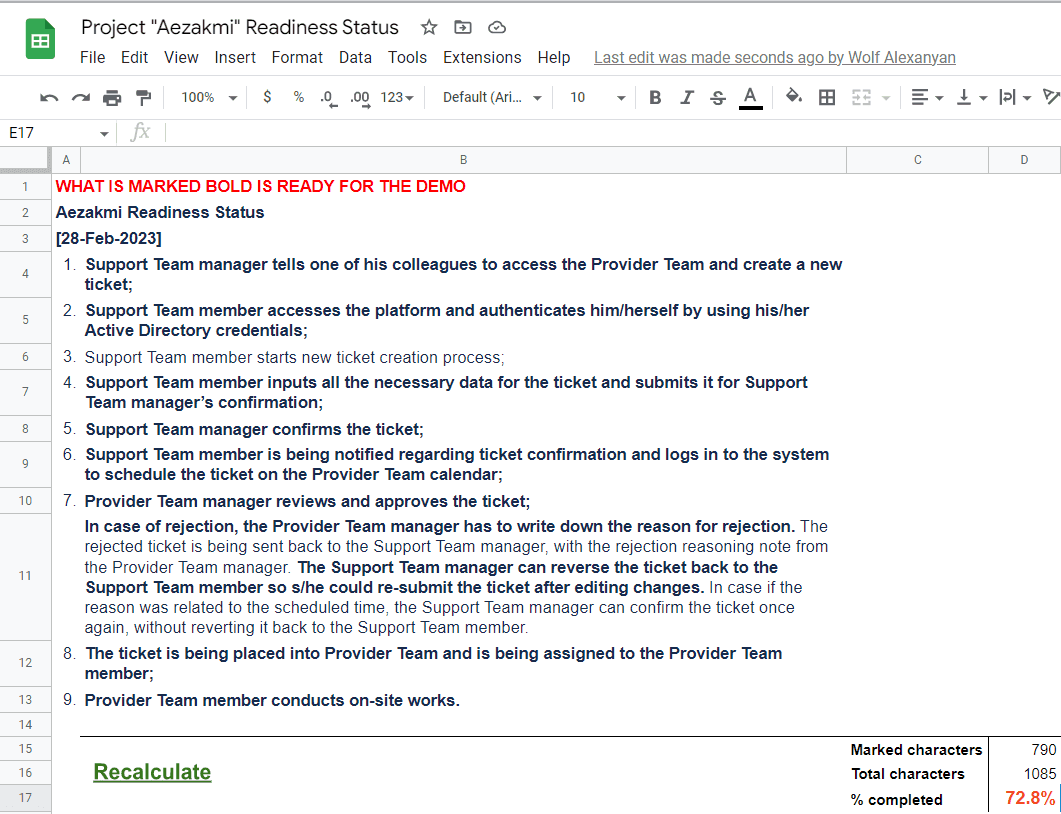
Task: Open the font size dropdown
Action: 596,97
